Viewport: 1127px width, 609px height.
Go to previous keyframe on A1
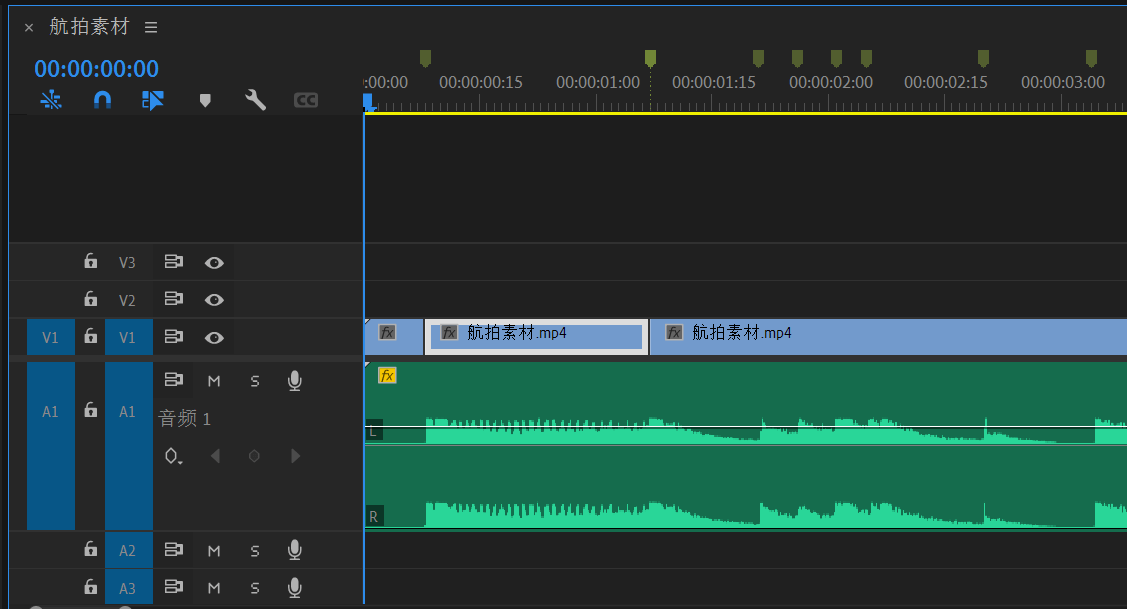(x=215, y=456)
